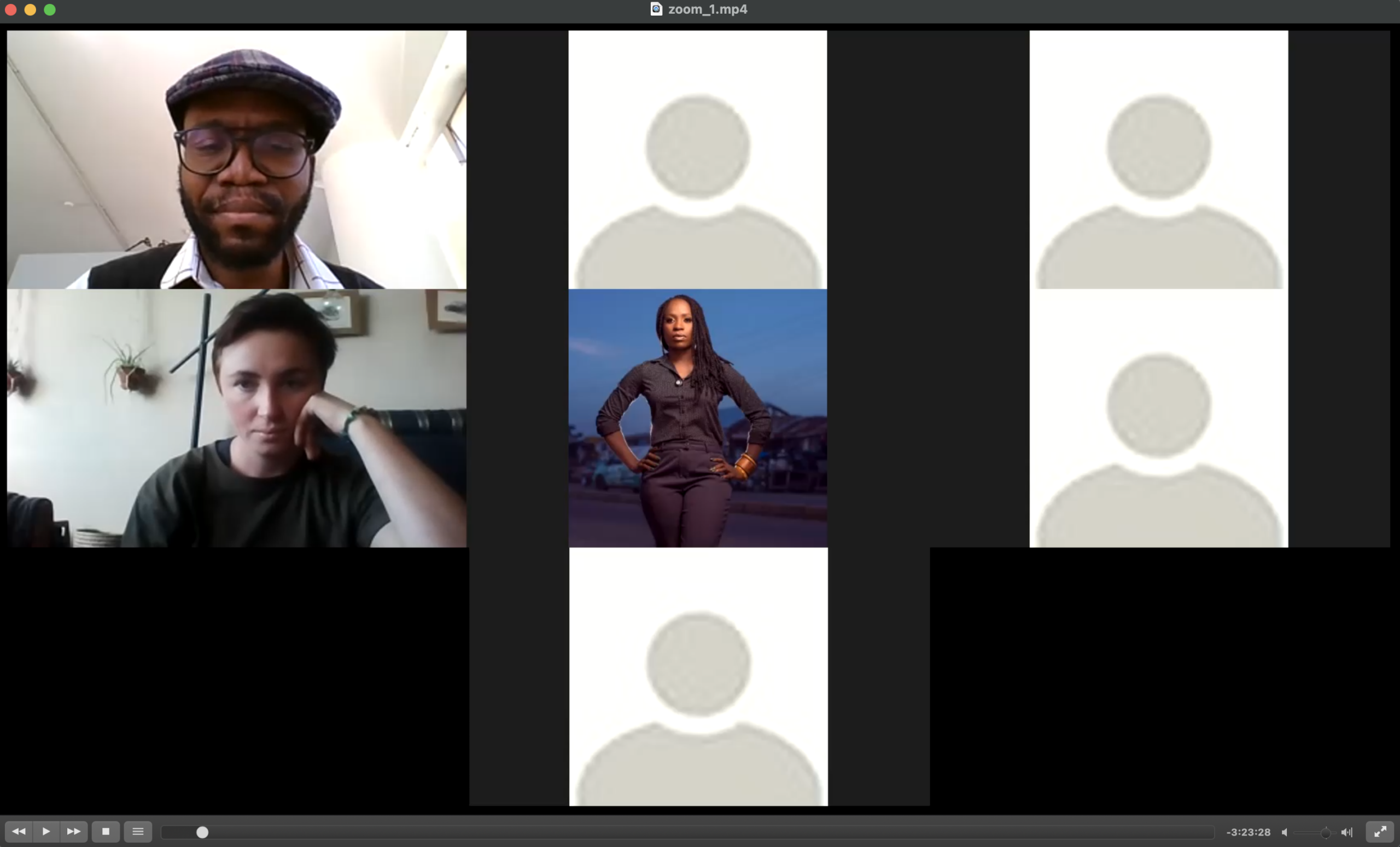Viewport: 1400px width, 847px height.
Task: Toggle the remaining time display
Action: tap(1249, 832)
